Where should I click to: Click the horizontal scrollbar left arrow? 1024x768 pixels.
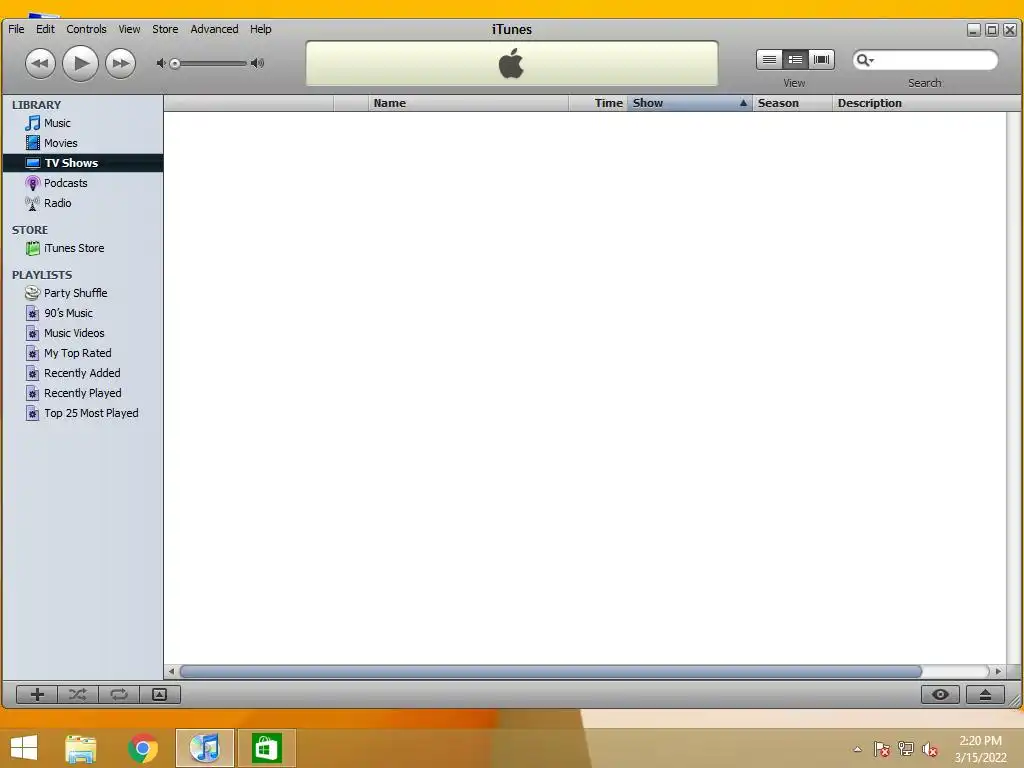pos(171,671)
